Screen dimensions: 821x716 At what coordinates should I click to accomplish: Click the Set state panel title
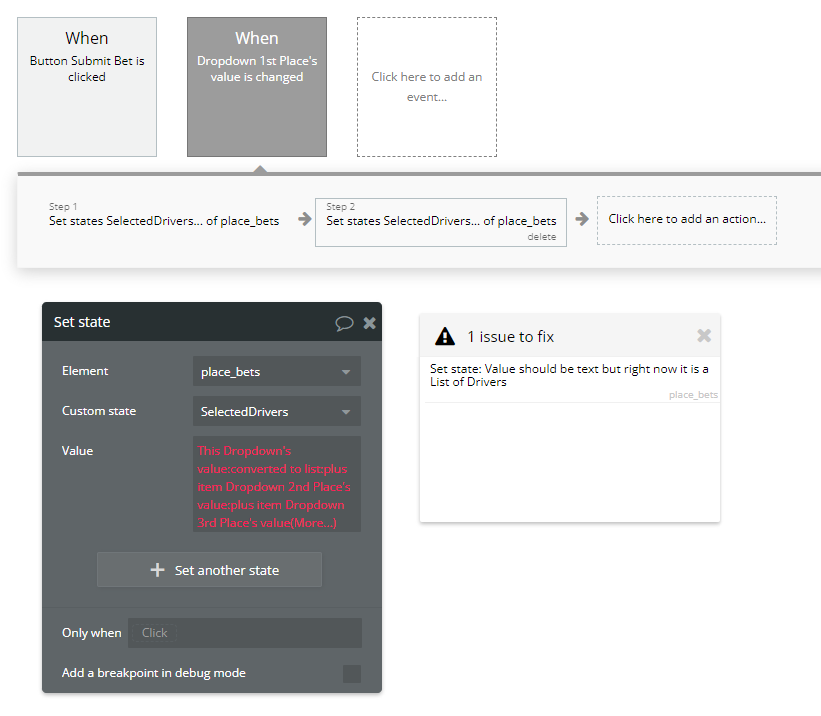(82, 322)
